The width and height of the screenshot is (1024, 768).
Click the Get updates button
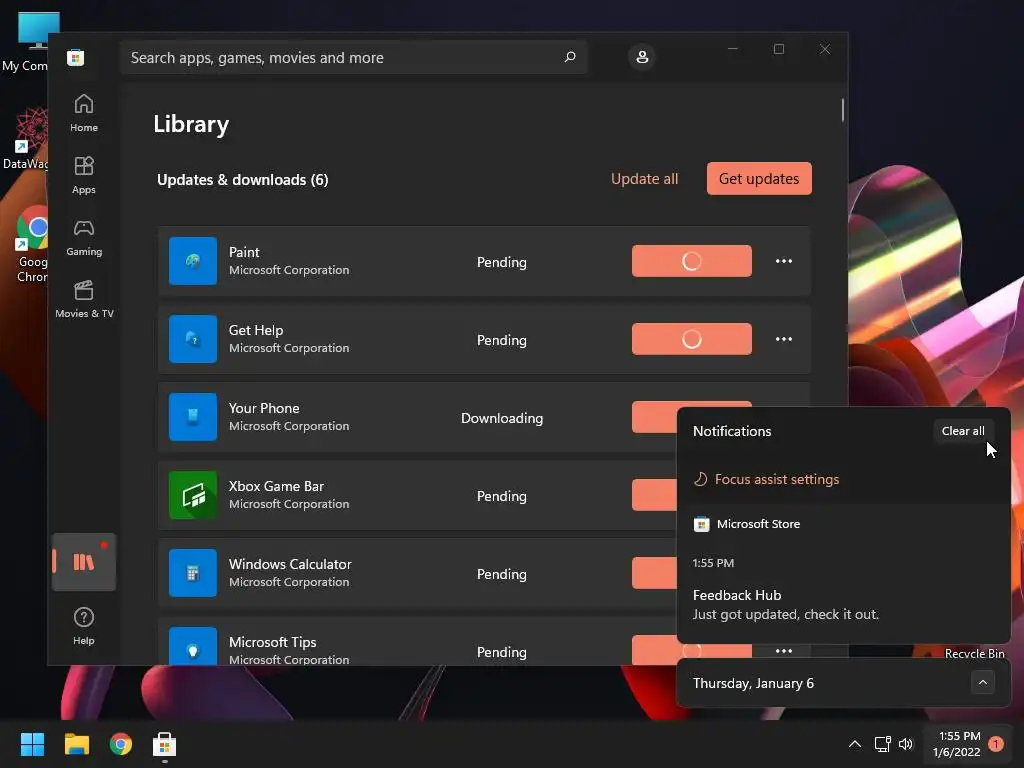click(x=759, y=178)
